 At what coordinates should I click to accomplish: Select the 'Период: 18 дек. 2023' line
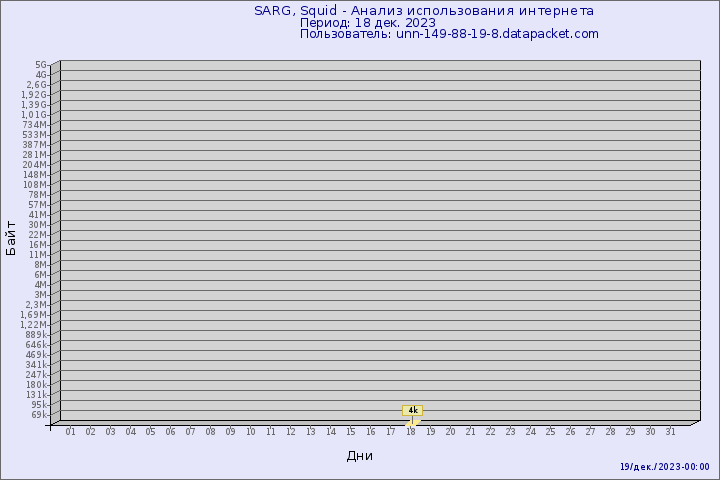[368, 23]
